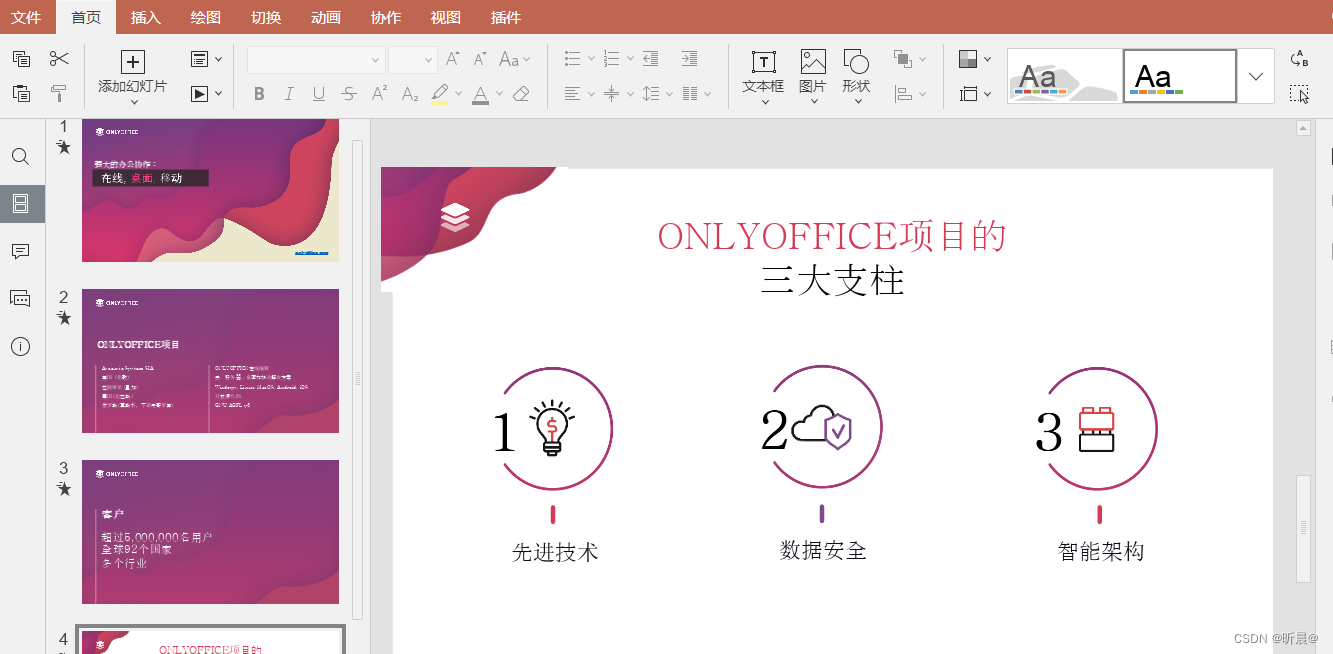Viewport: 1333px width, 654px height.
Task: Select slide 3 客户 thumbnail
Action: [210, 532]
